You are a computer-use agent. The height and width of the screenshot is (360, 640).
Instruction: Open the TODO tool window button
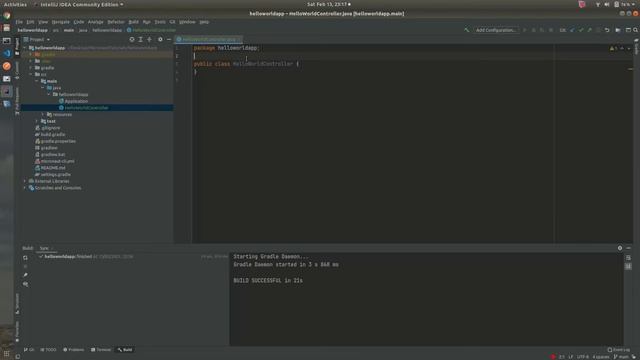(x=48, y=350)
